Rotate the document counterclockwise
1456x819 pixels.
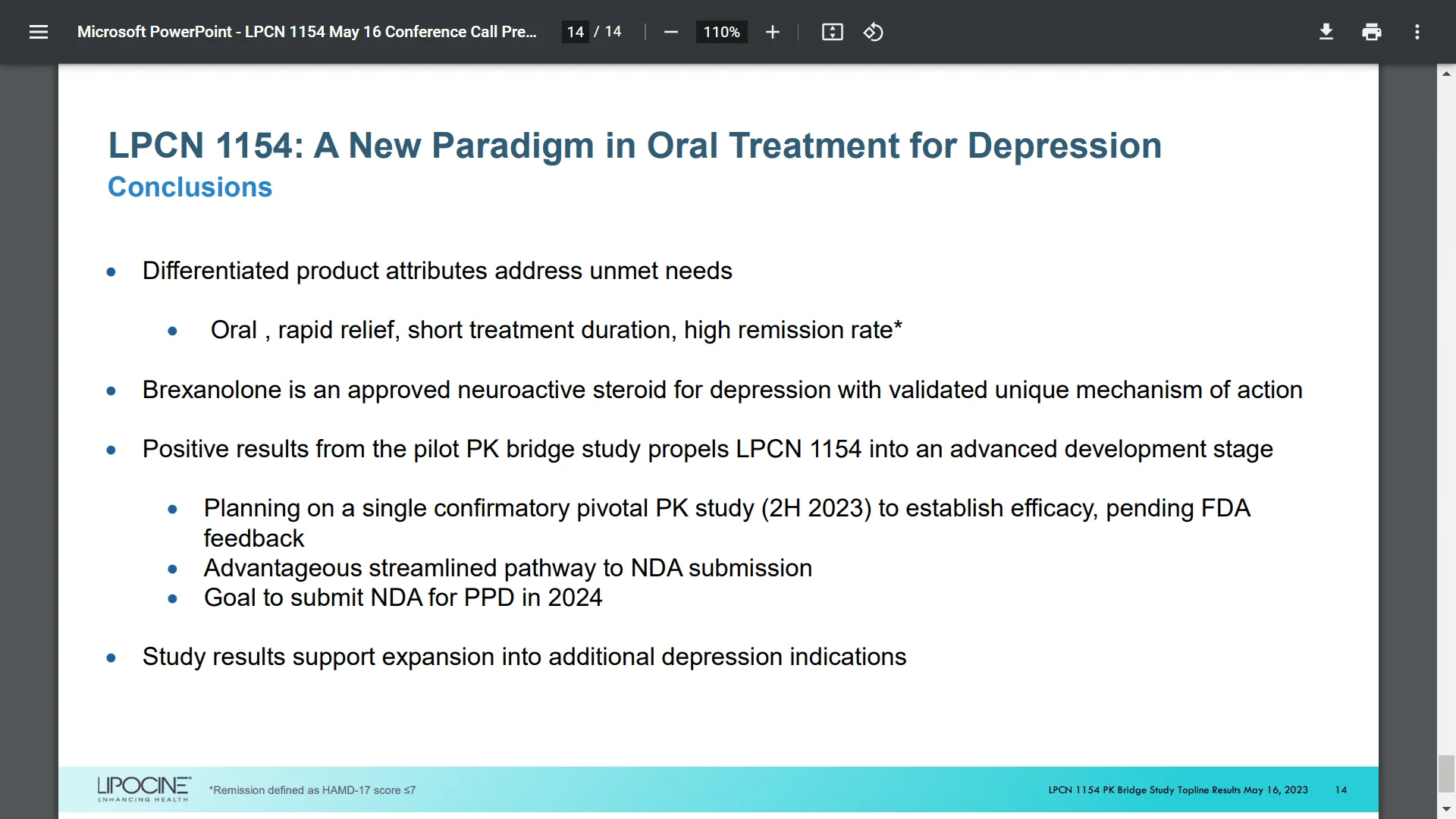[x=874, y=32]
